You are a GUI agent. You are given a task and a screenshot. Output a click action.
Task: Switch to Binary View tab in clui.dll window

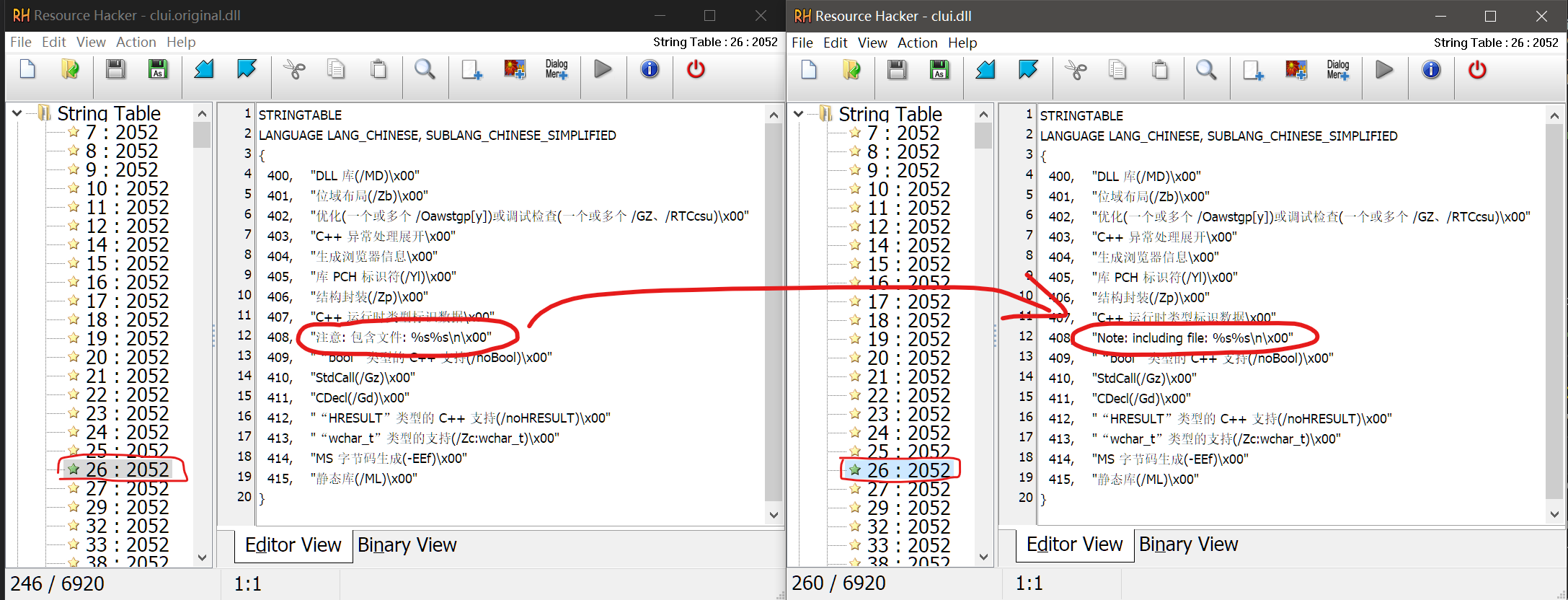click(x=1188, y=544)
